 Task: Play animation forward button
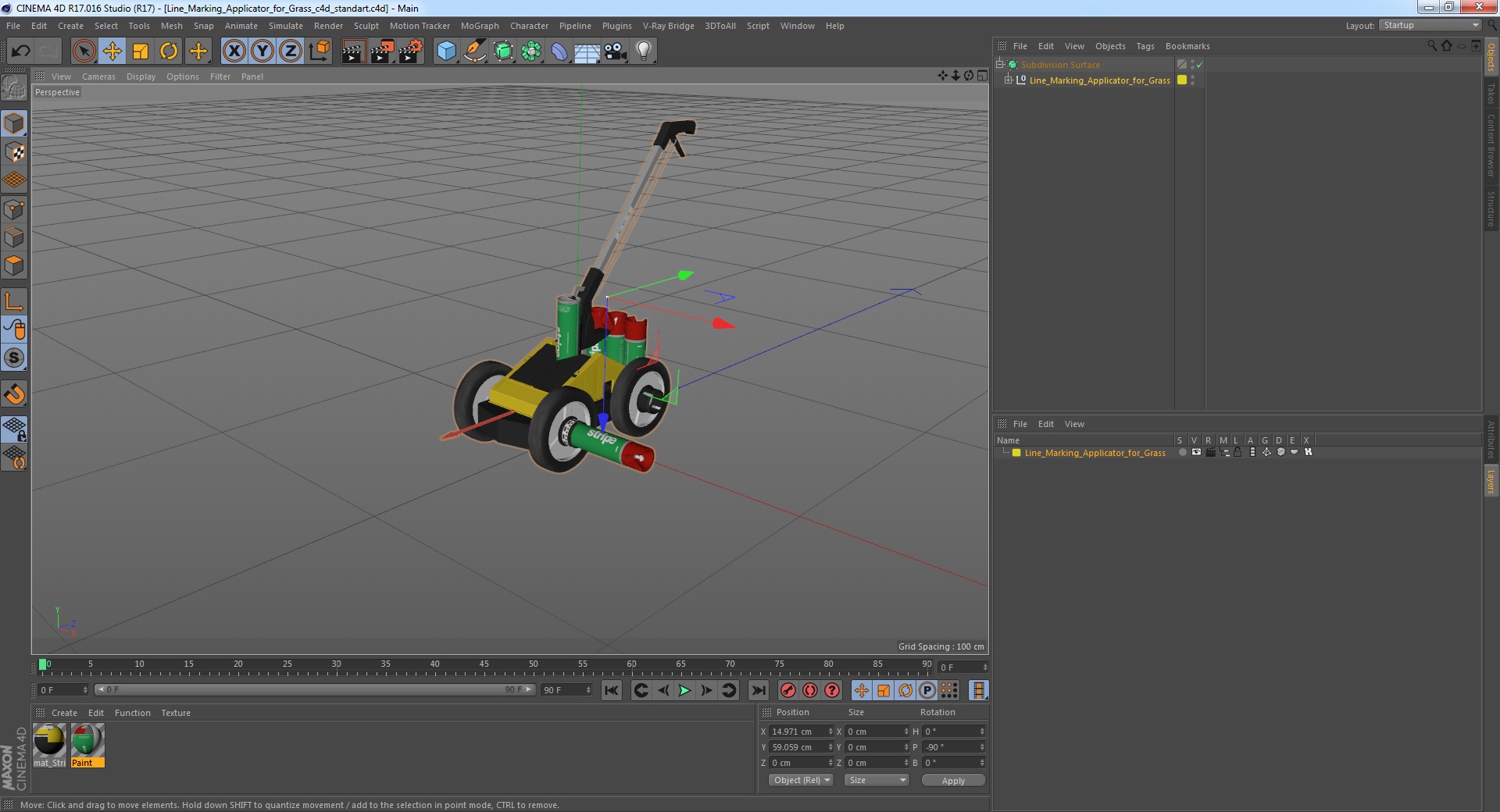click(684, 690)
